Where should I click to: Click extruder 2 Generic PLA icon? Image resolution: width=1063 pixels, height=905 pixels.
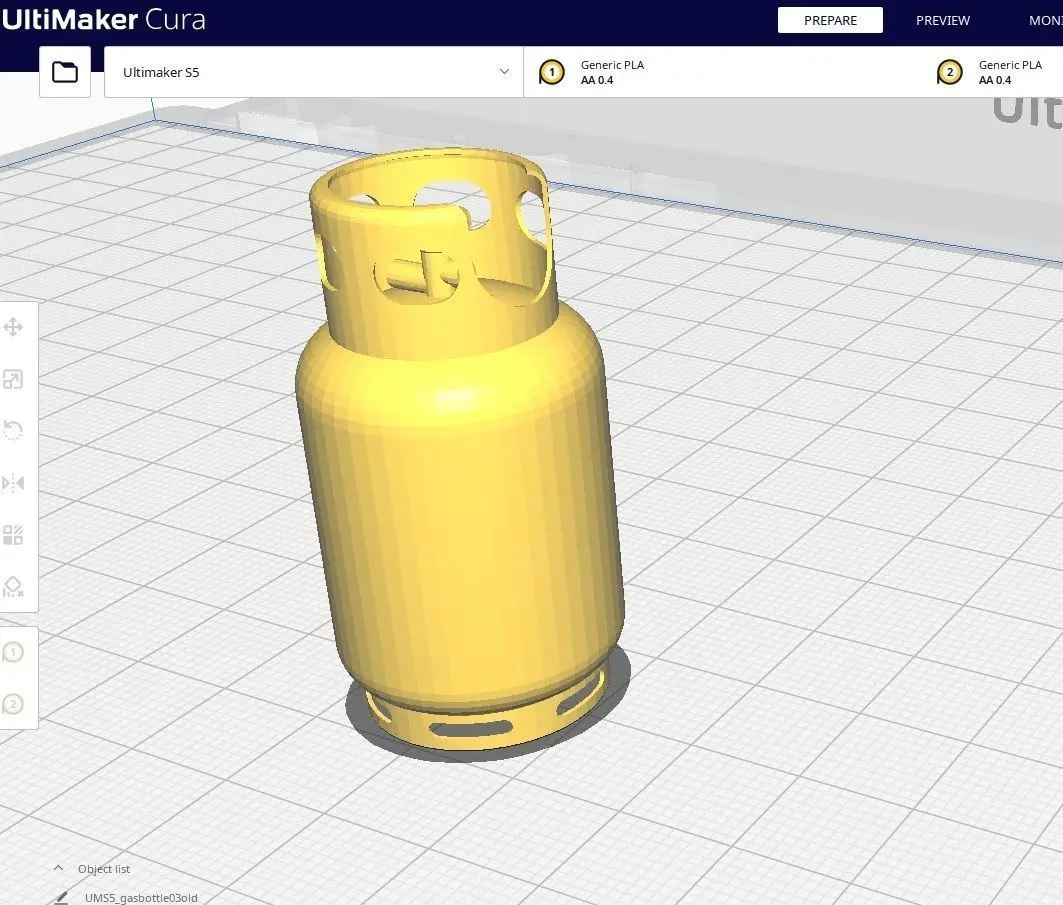click(x=949, y=72)
